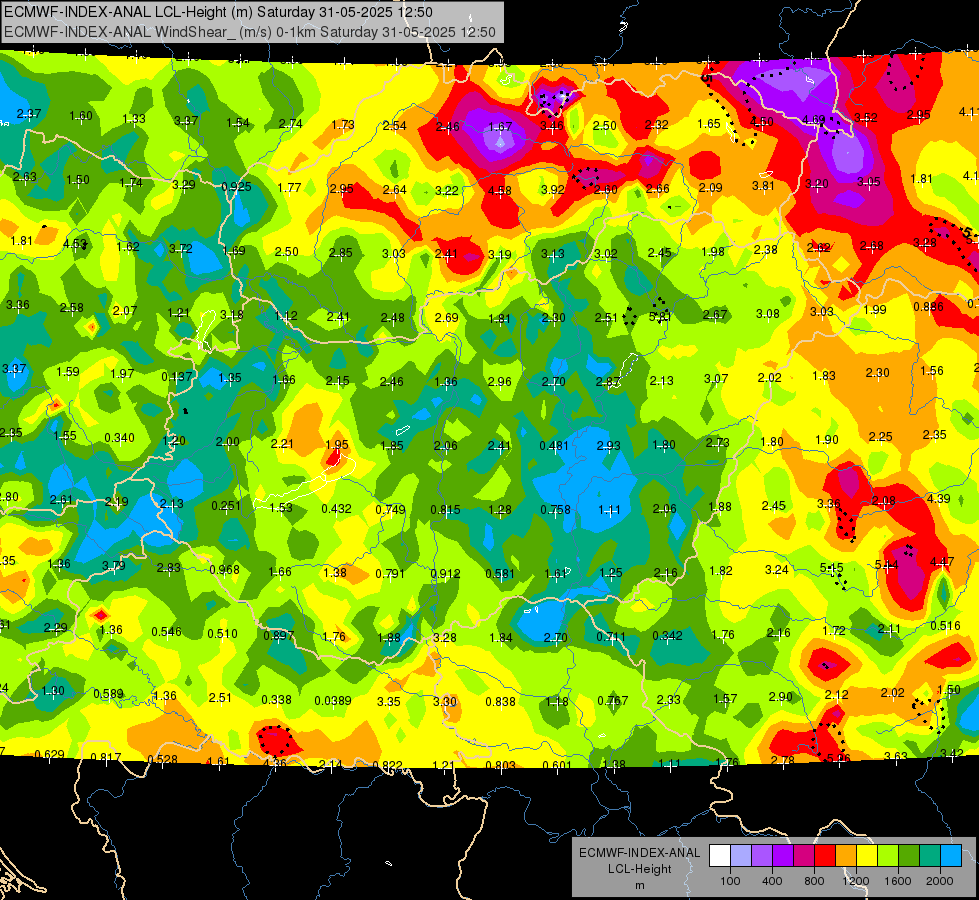Click the wind shear value 4.69
The height and width of the screenshot is (900, 979).
814,120
